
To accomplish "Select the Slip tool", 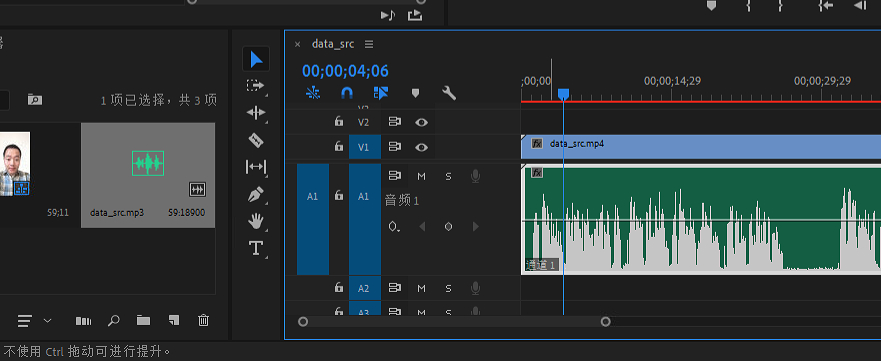I will click(x=256, y=167).
